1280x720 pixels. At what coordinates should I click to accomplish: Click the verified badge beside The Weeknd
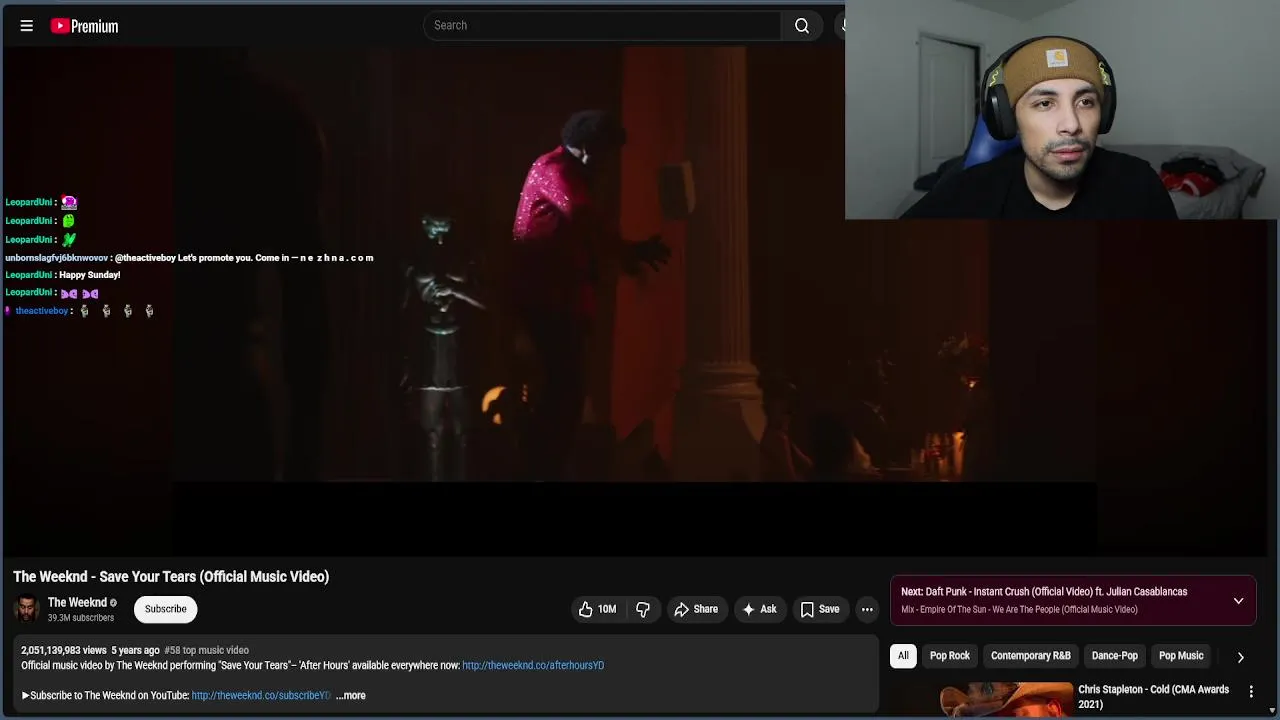113,603
